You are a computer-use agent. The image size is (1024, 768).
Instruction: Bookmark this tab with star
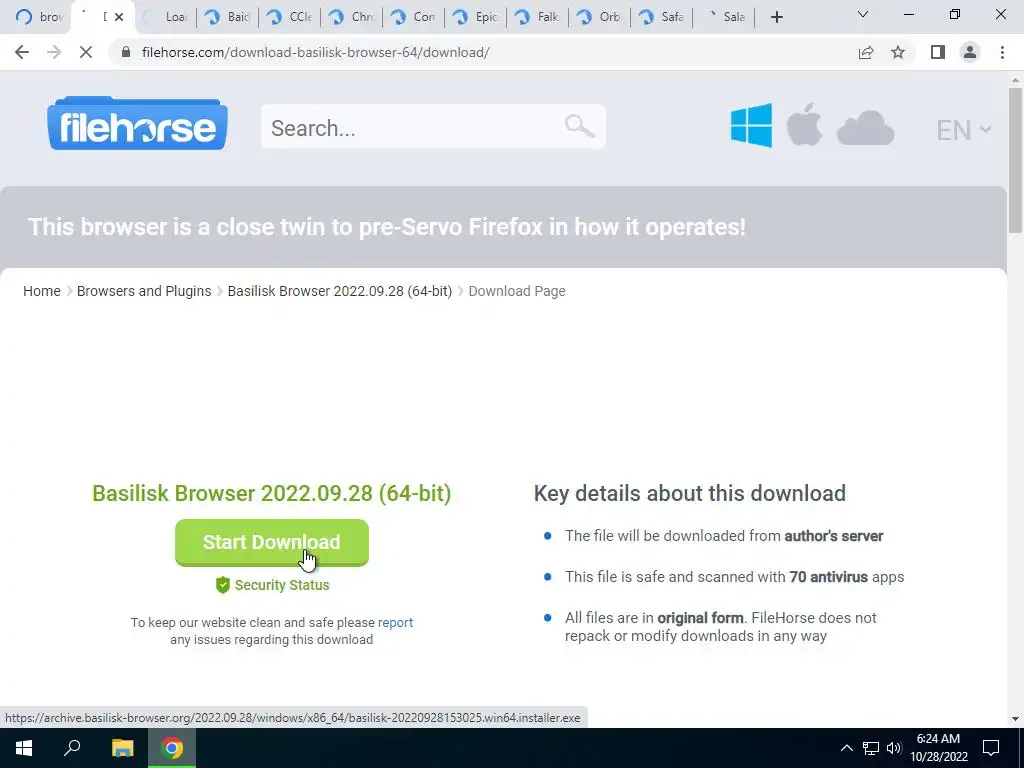[898, 52]
